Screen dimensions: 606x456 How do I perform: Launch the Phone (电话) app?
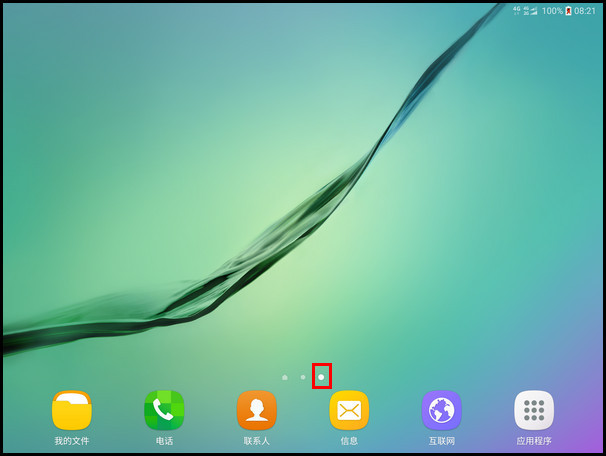[164, 410]
